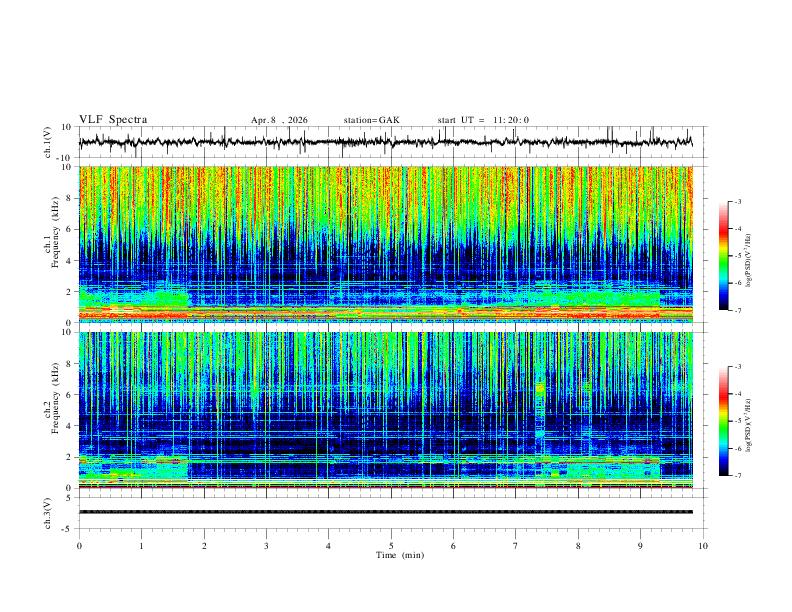The image size is (792, 612).
Task: Click the "ch.1(V)" axis label
Action: pos(48,142)
